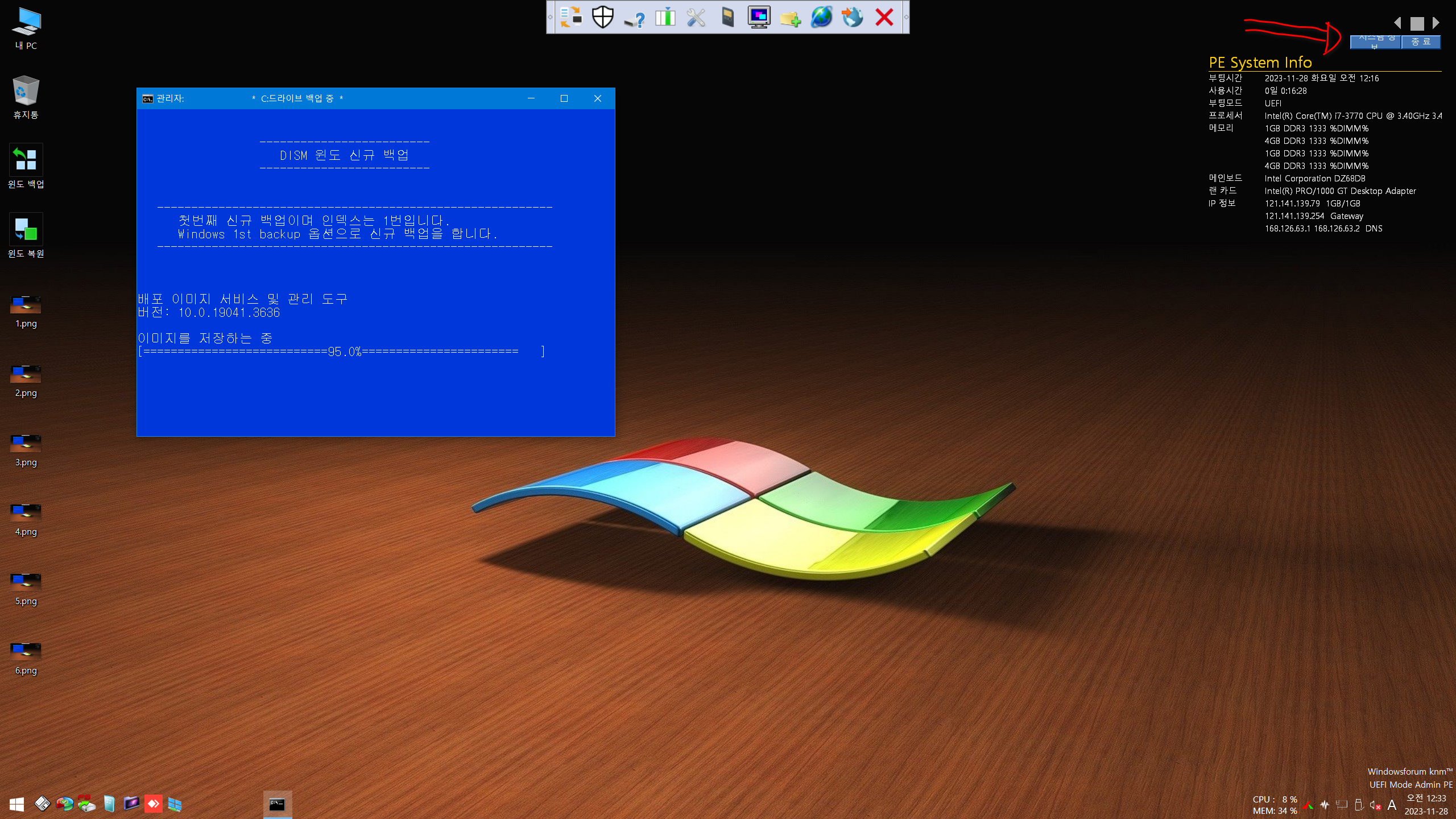The width and height of the screenshot is (1456, 819).
Task: Click the network monitor tray icon
Action: click(x=1342, y=805)
